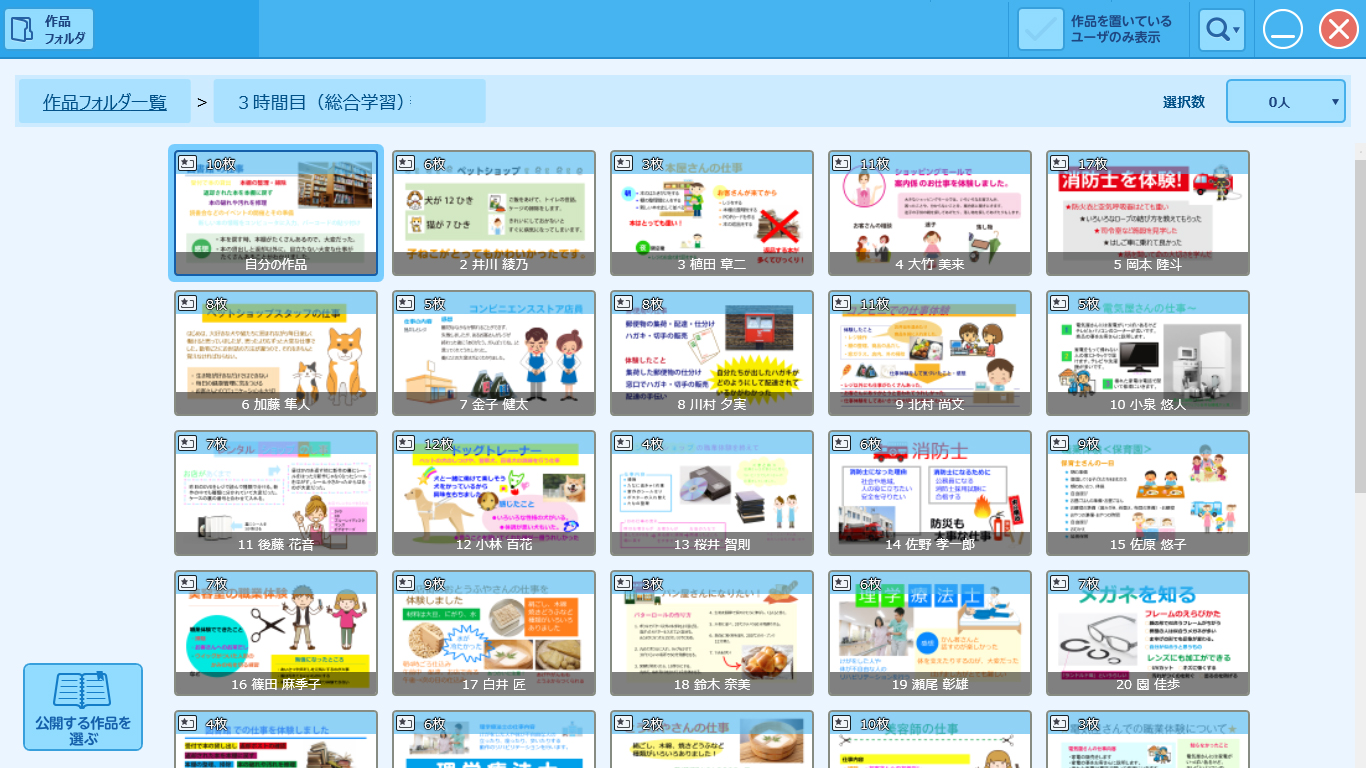
Task: Open 川村 夕実's work thumbnail
Action: pyautogui.click(x=712, y=353)
